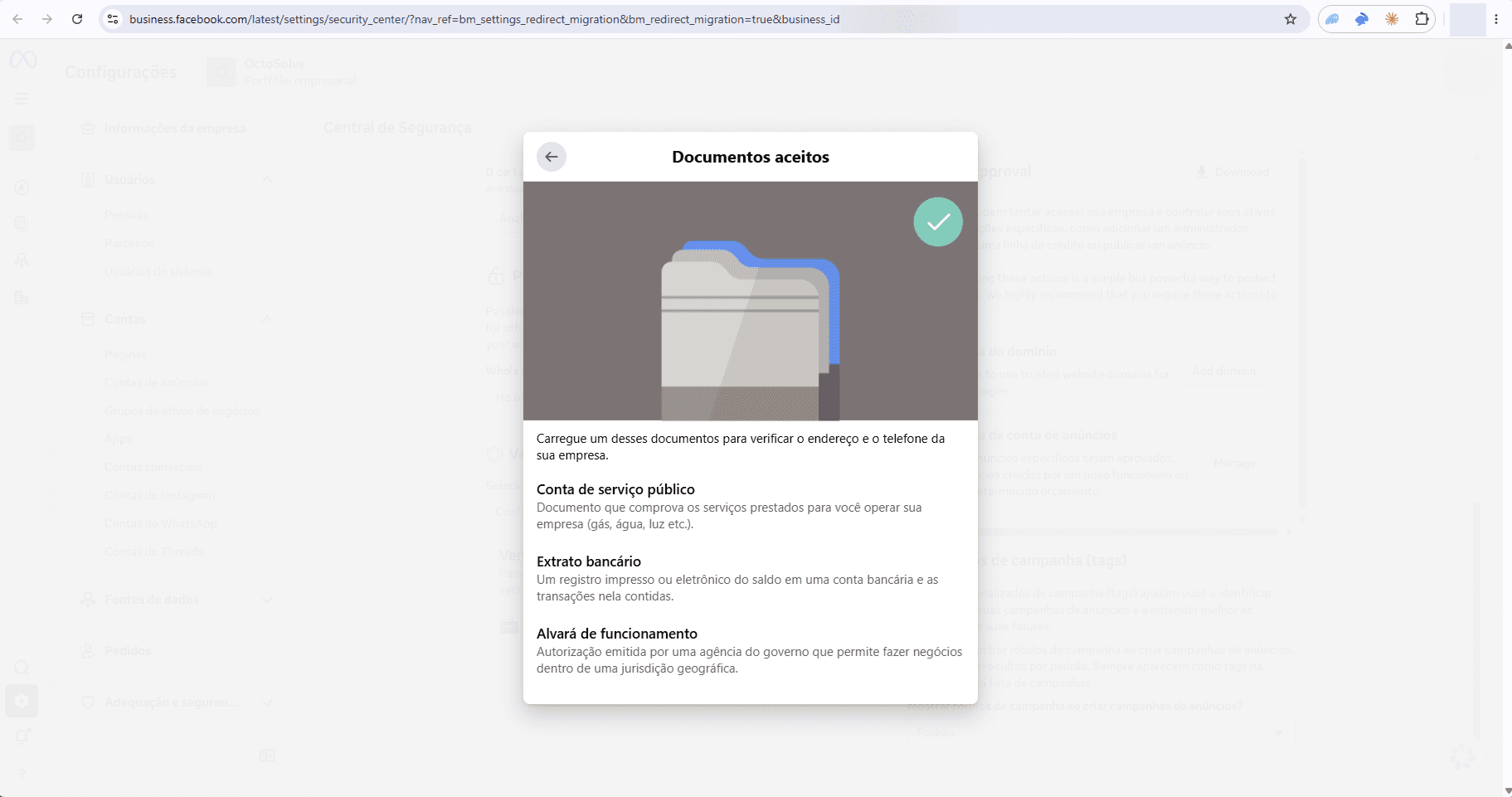The image size is (1512, 797).
Task: Click the Configurações header text
Action: click(121, 72)
